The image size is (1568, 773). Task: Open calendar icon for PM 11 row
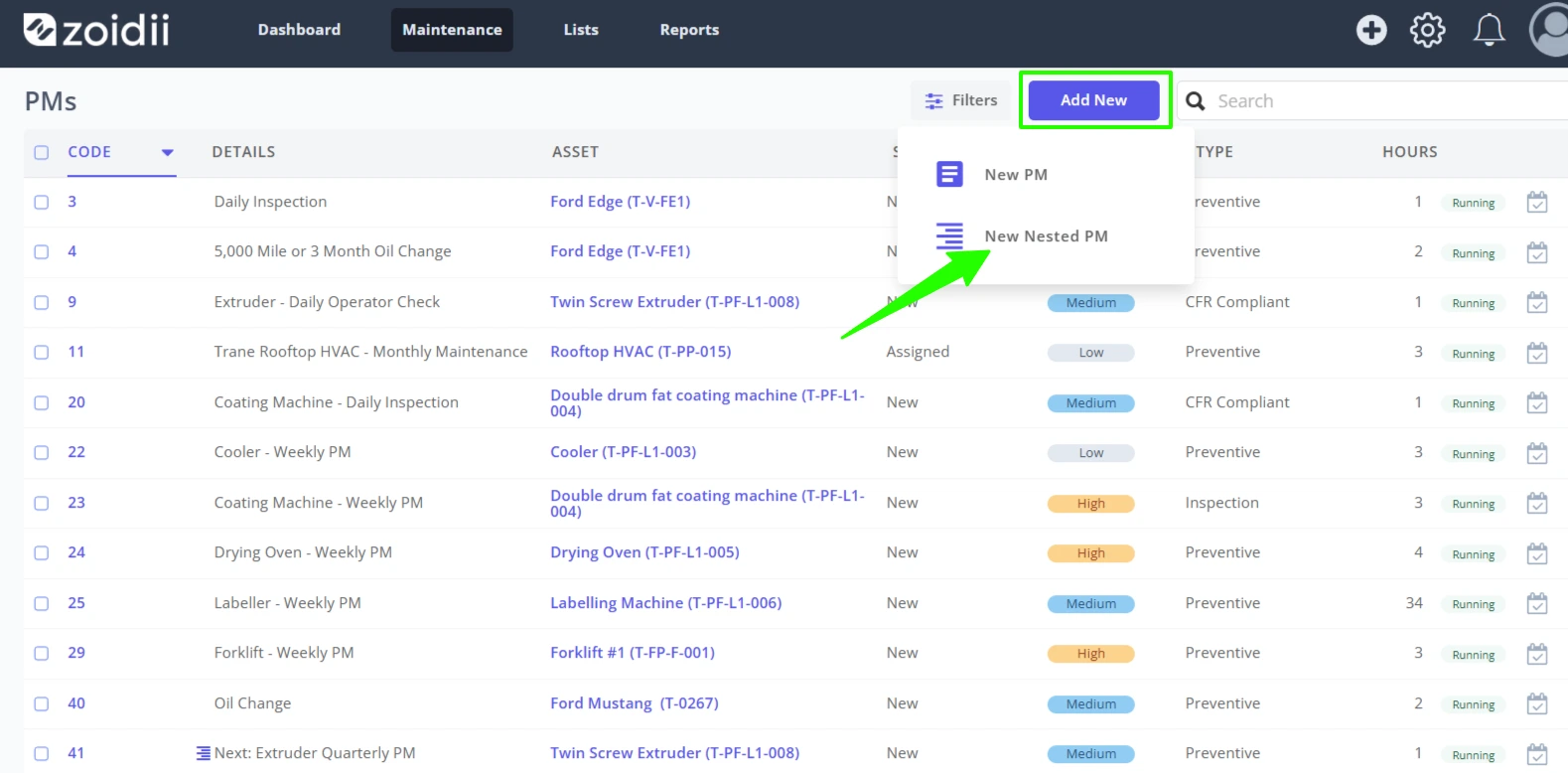pyautogui.click(x=1537, y=353)
